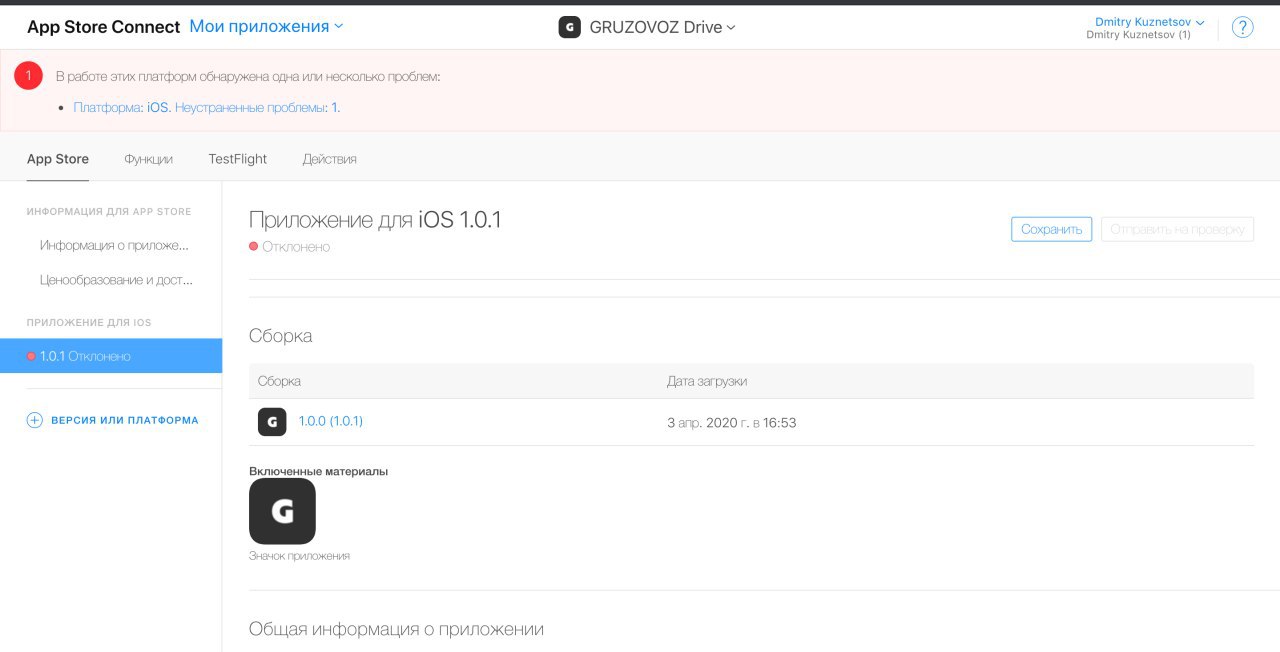Click App Store Connect home title
Screen dimensions: 1280x652
(104, 27)
